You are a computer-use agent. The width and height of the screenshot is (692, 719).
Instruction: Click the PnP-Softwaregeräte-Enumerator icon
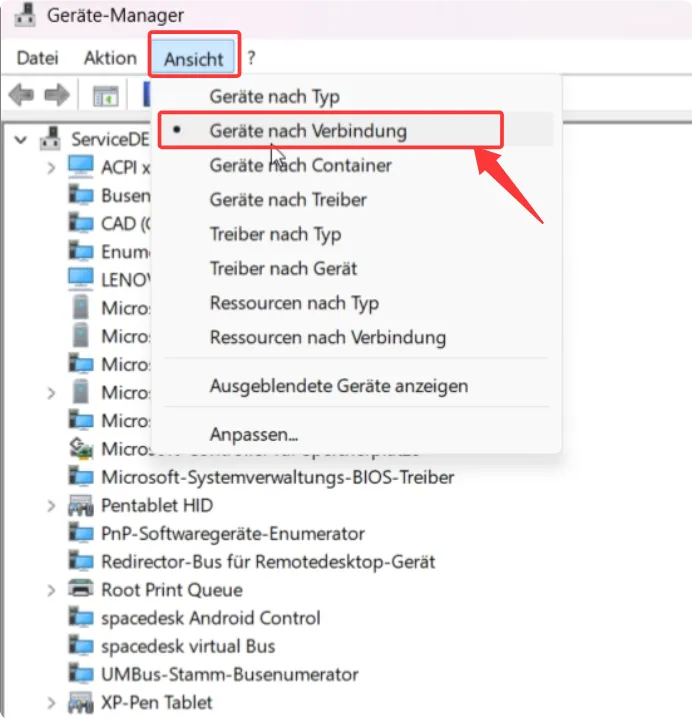point(81,533)
